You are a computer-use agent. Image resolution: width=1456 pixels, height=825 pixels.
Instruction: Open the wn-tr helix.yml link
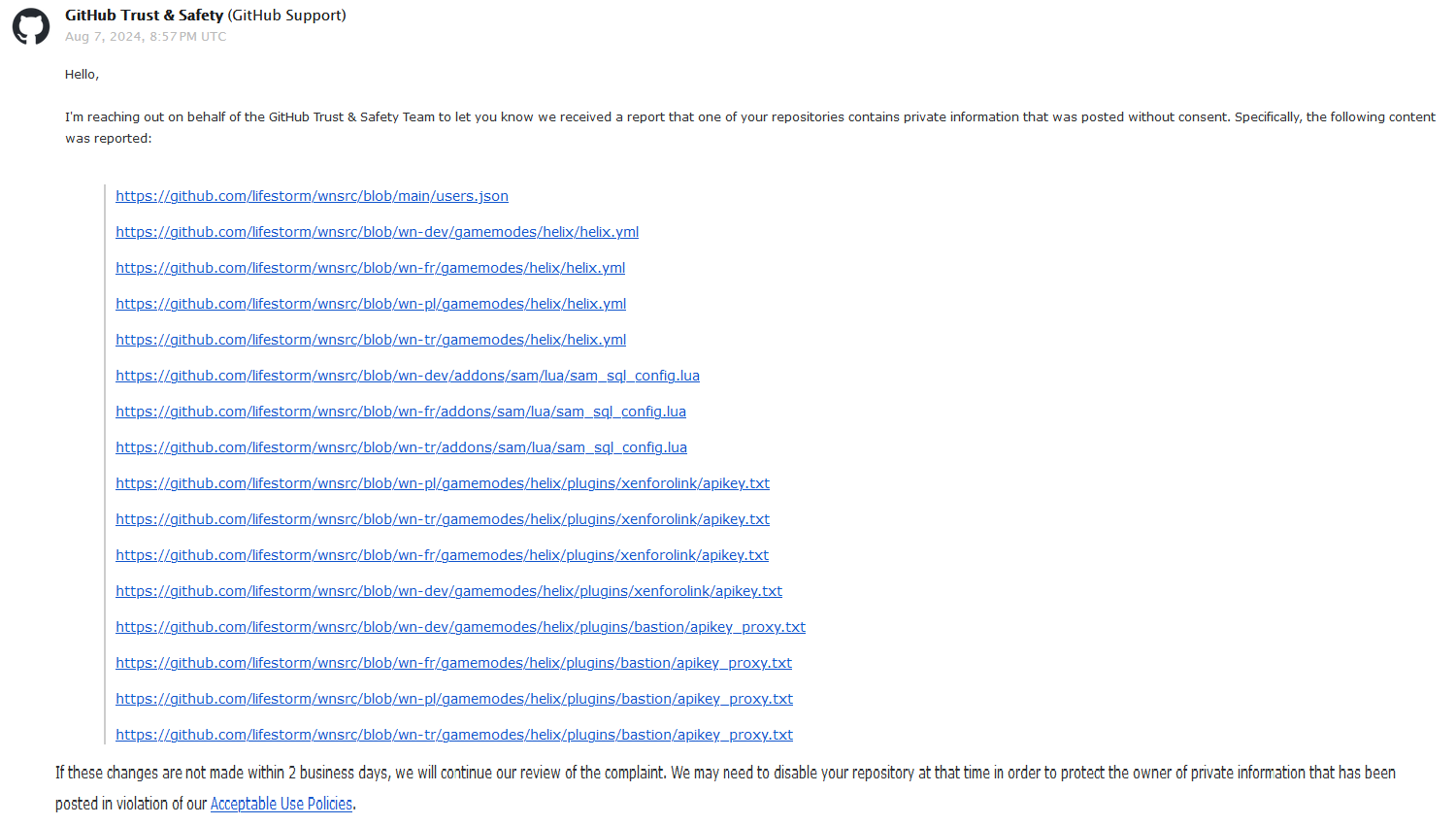tap(371, 340)
